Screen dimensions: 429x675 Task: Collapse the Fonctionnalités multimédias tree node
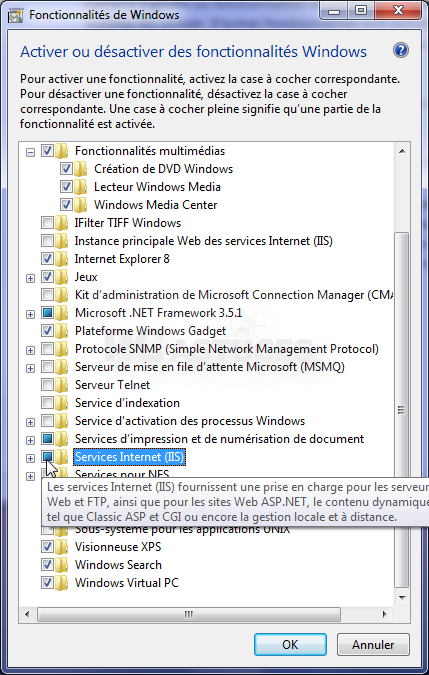coord(30,152)
